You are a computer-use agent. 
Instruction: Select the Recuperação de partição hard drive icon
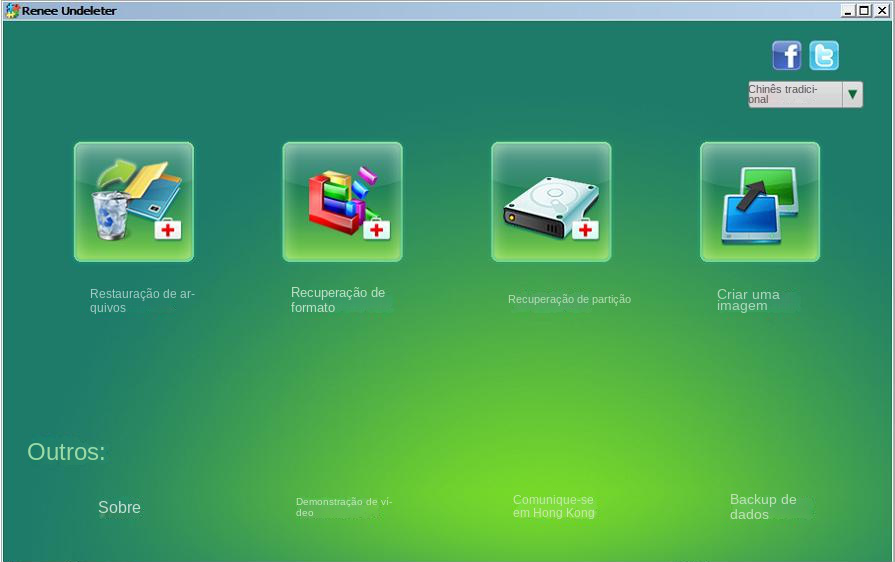click(x=551, y=201)
